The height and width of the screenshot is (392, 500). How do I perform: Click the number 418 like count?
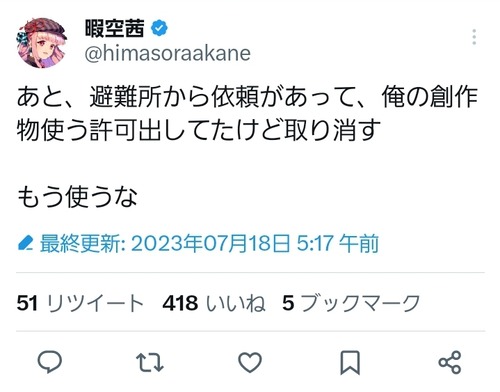click(x=180, y=303)
